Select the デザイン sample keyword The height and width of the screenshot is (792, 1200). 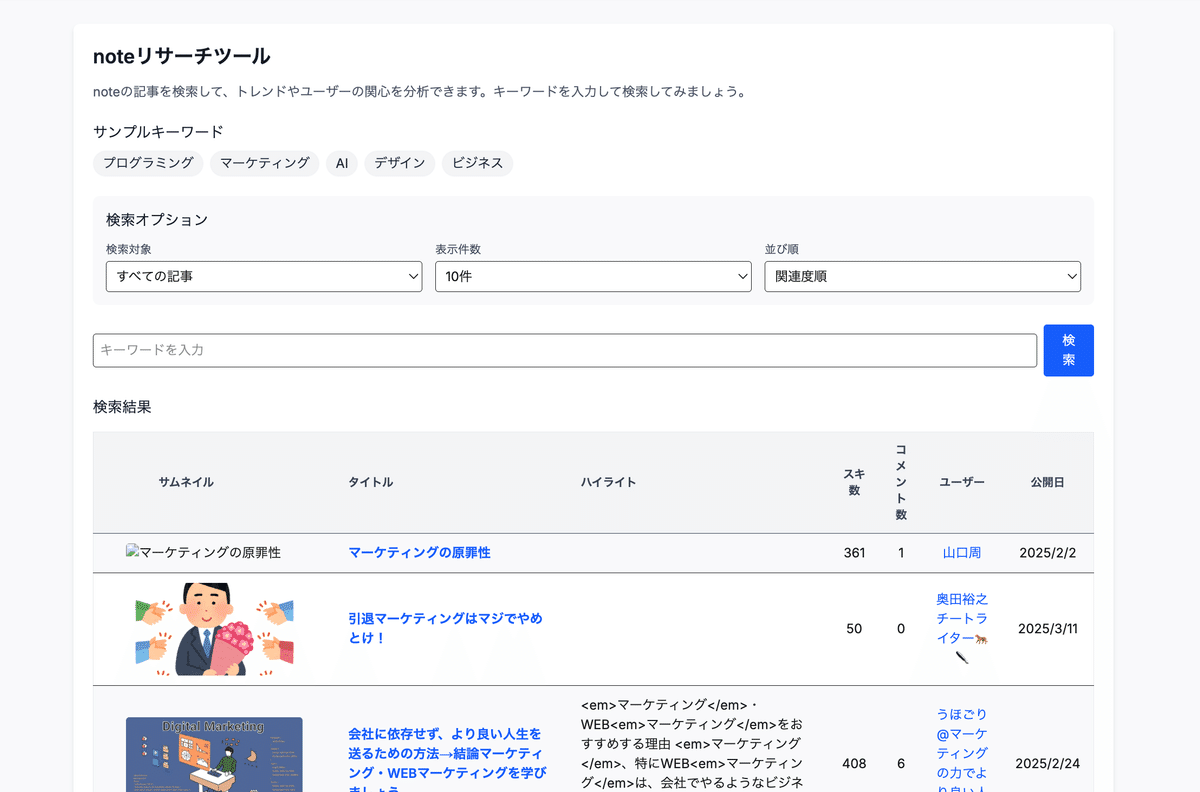coord(399,163)
